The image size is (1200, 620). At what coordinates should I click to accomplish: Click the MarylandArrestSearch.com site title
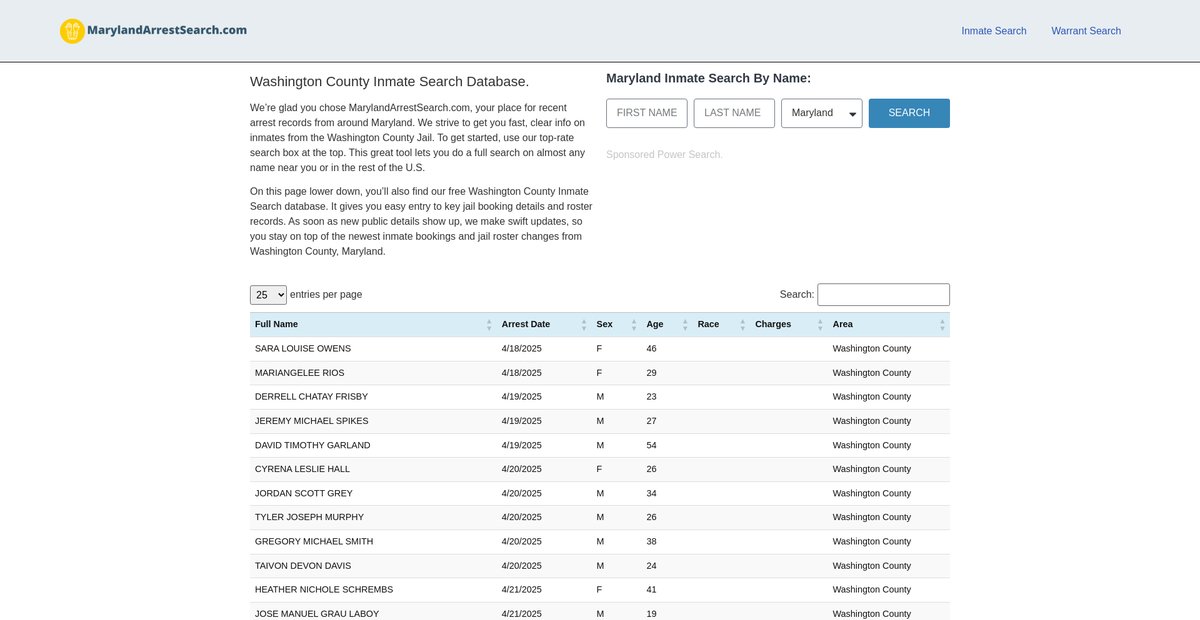tap(167, 30)
